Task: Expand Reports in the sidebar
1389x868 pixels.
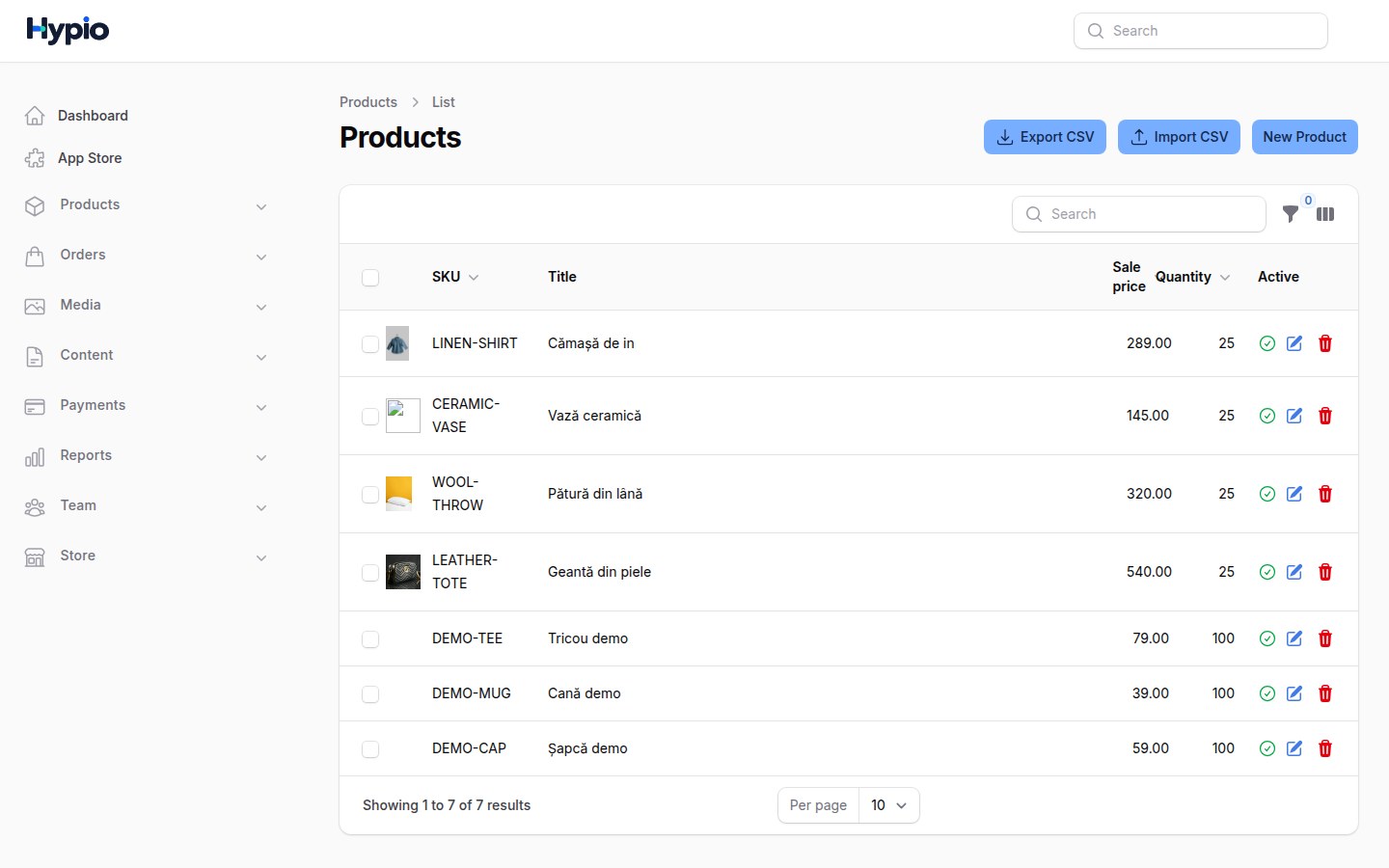Action: tap(147, 456)
